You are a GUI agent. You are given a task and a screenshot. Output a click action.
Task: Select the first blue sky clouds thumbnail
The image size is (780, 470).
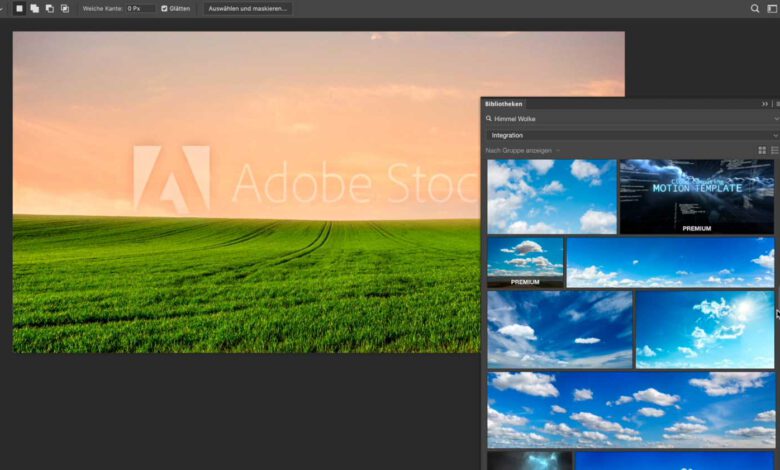(551, 196)
